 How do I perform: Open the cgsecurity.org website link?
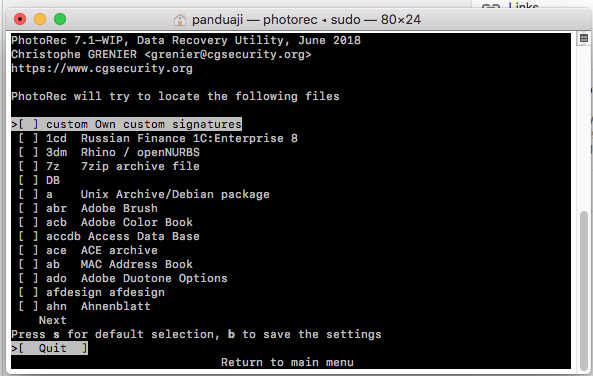[102, 68]
